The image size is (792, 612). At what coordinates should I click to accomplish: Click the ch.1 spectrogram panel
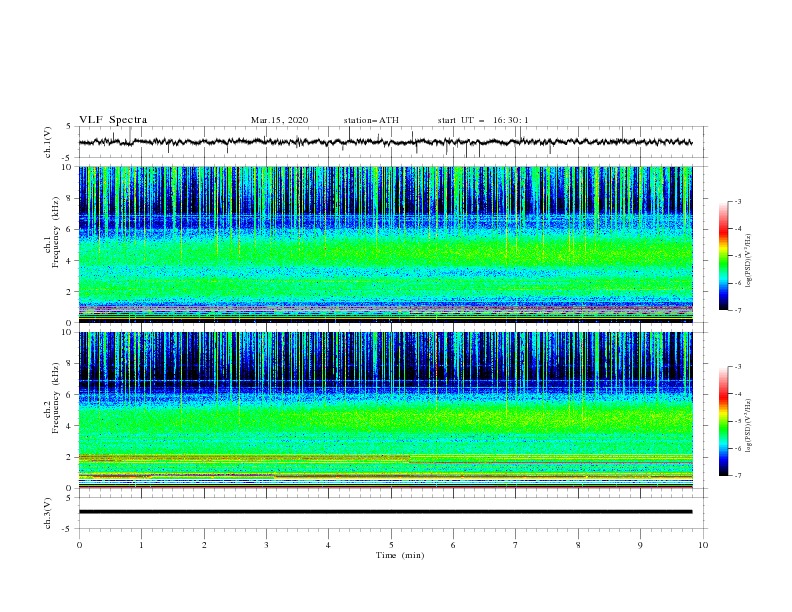(385, 244)
